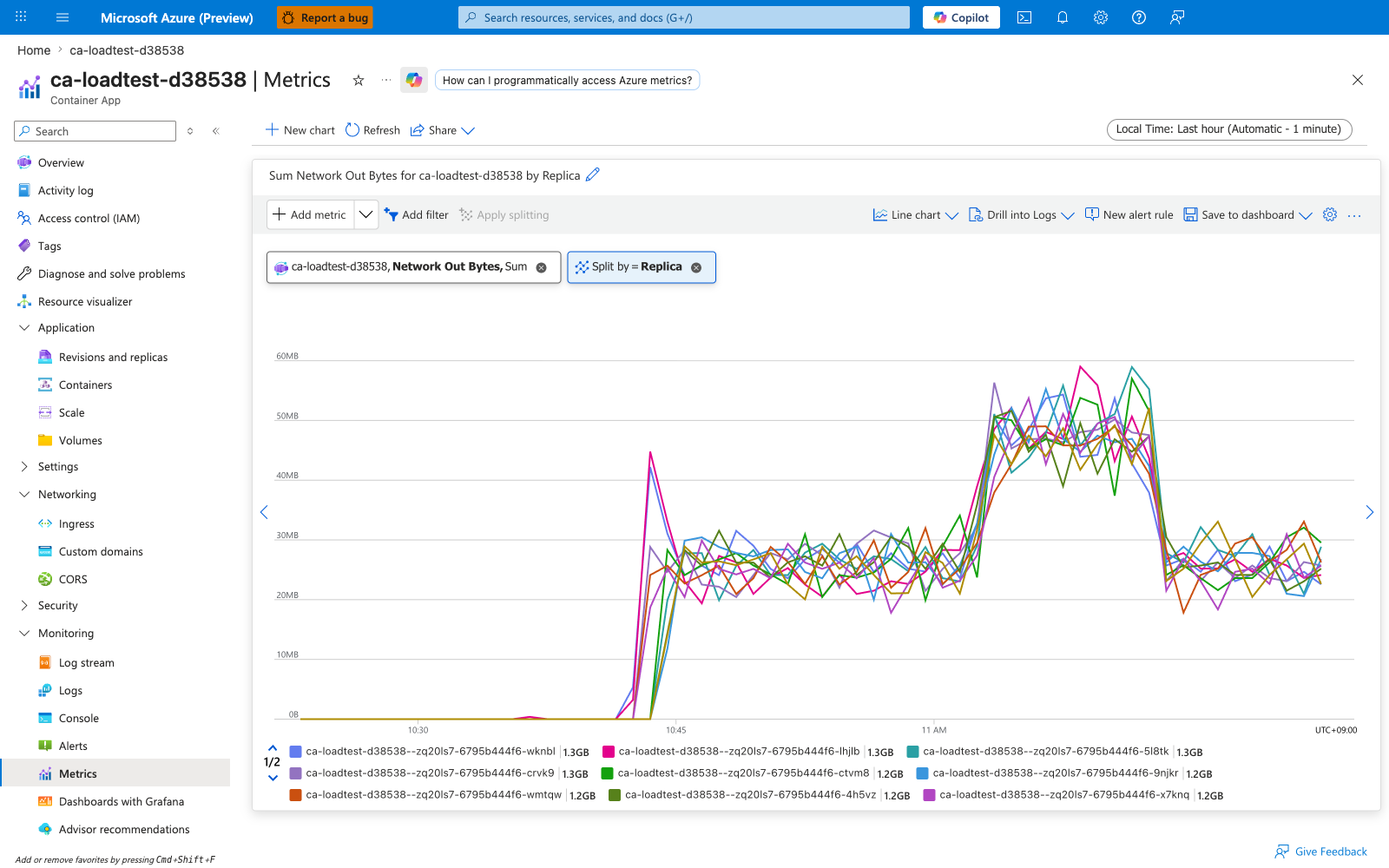1389x868 pixels.
Task: Open Log stream in the sidebar
Action: pos(87,663)
